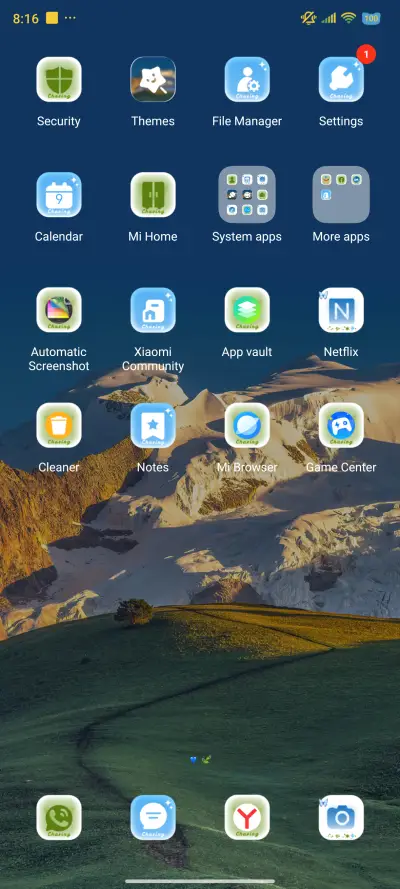The image size is (400, 889).
Task: Open Automatic Screenshot app
Action: tap(59, 310)
